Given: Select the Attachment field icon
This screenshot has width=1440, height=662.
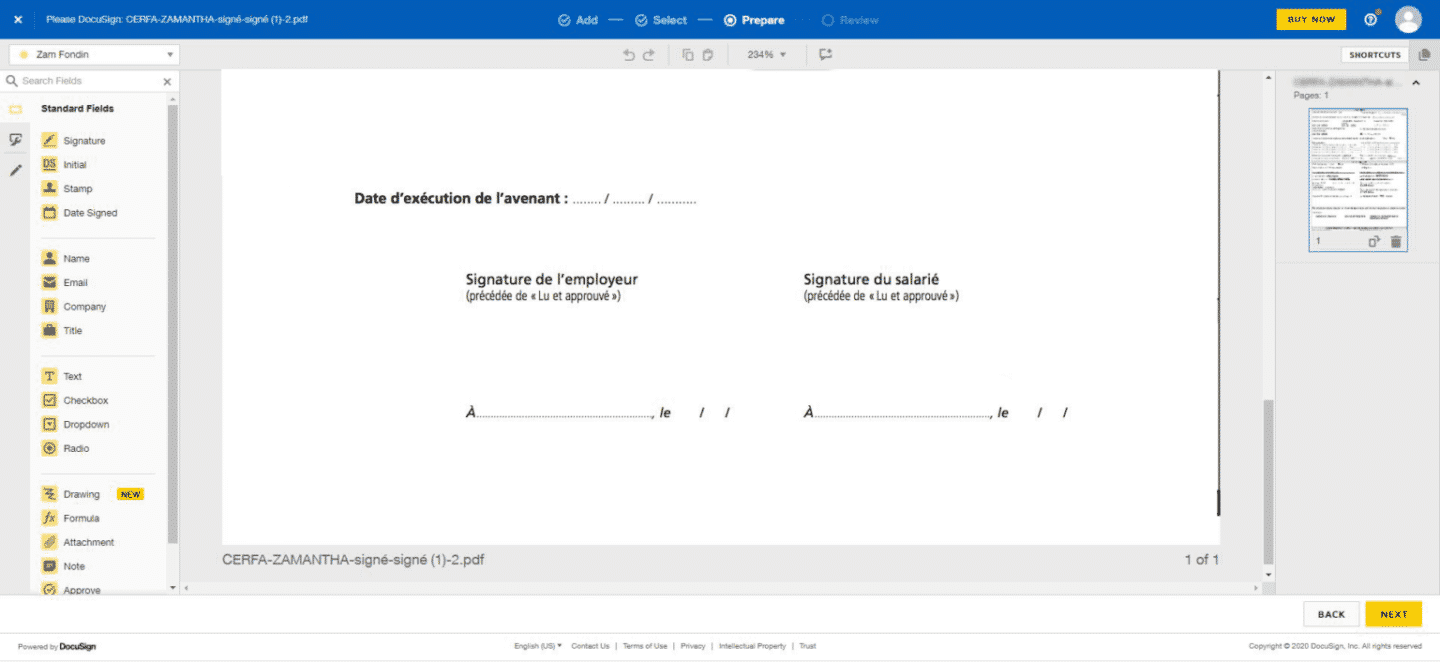Looking at the screenshot, I should click(x=49, y=542).
